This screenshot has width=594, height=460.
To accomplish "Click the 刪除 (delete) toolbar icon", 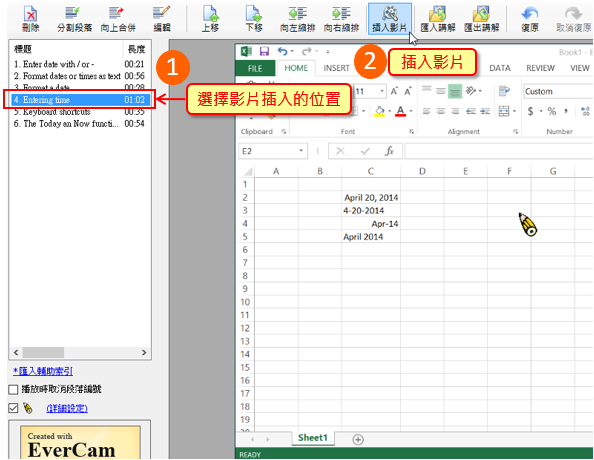I will point(31,19).
